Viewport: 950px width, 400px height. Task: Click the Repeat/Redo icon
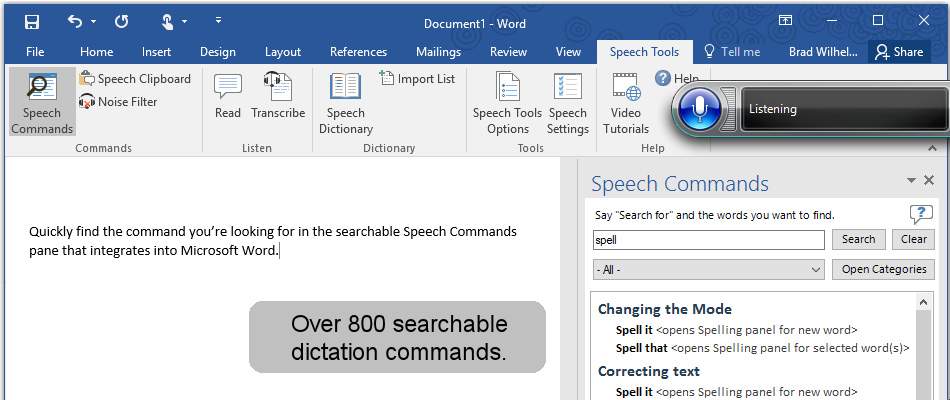click(x=122, y=22)
